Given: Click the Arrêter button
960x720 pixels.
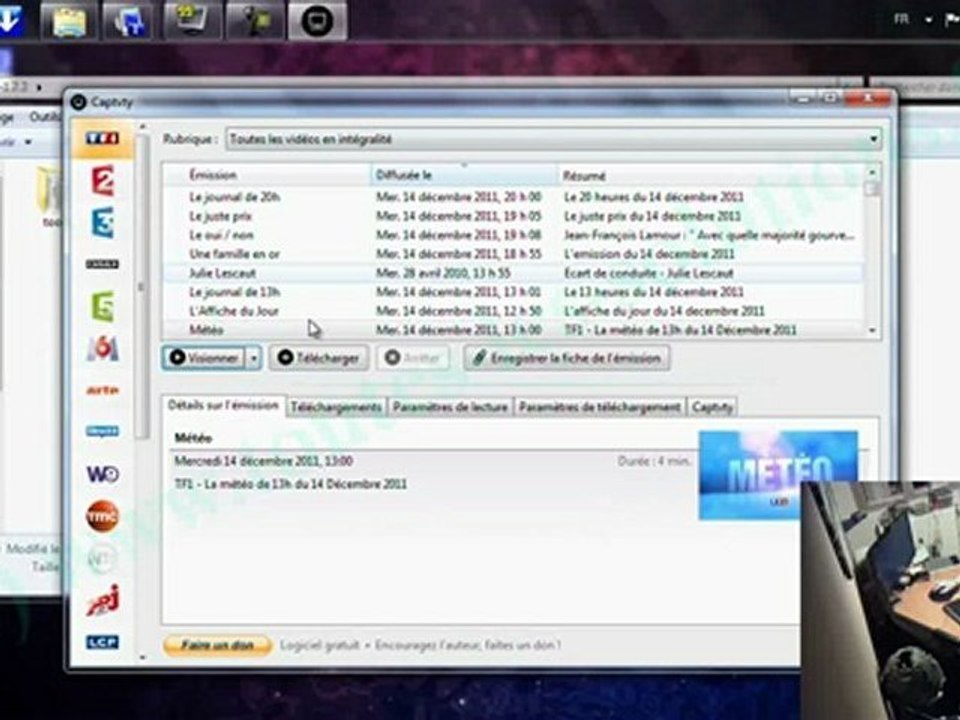Looking at the screenshot, I should click(x=413, y=358).
